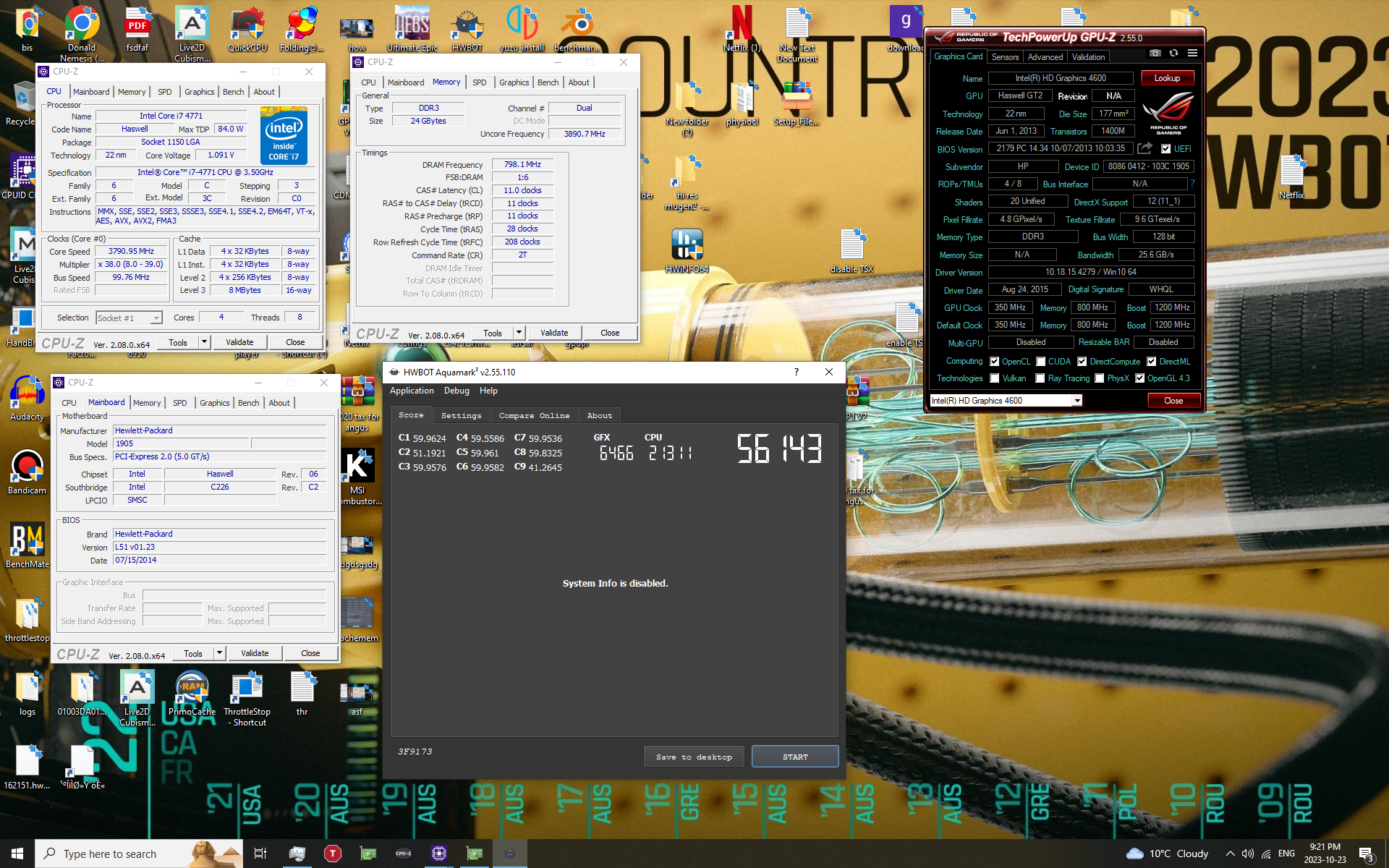Expand Tools arrow in CPU-Z CPU-tab window
The width and height of the screenshot is (1389, 868).
pyautogui.click(x=205, y=342)
